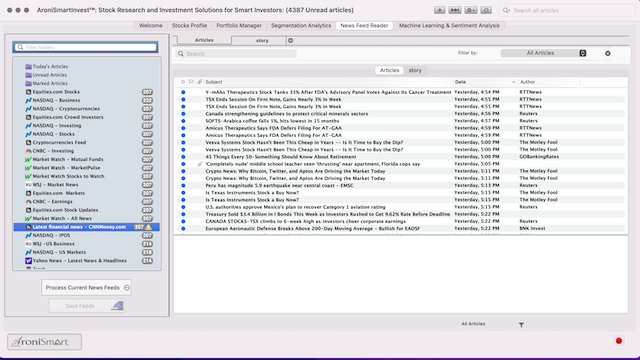Image resolution: width=640 pixels, height=360 pixels.
Task: Click the AroniSmart logo button
Action: (x=44, y=342)
